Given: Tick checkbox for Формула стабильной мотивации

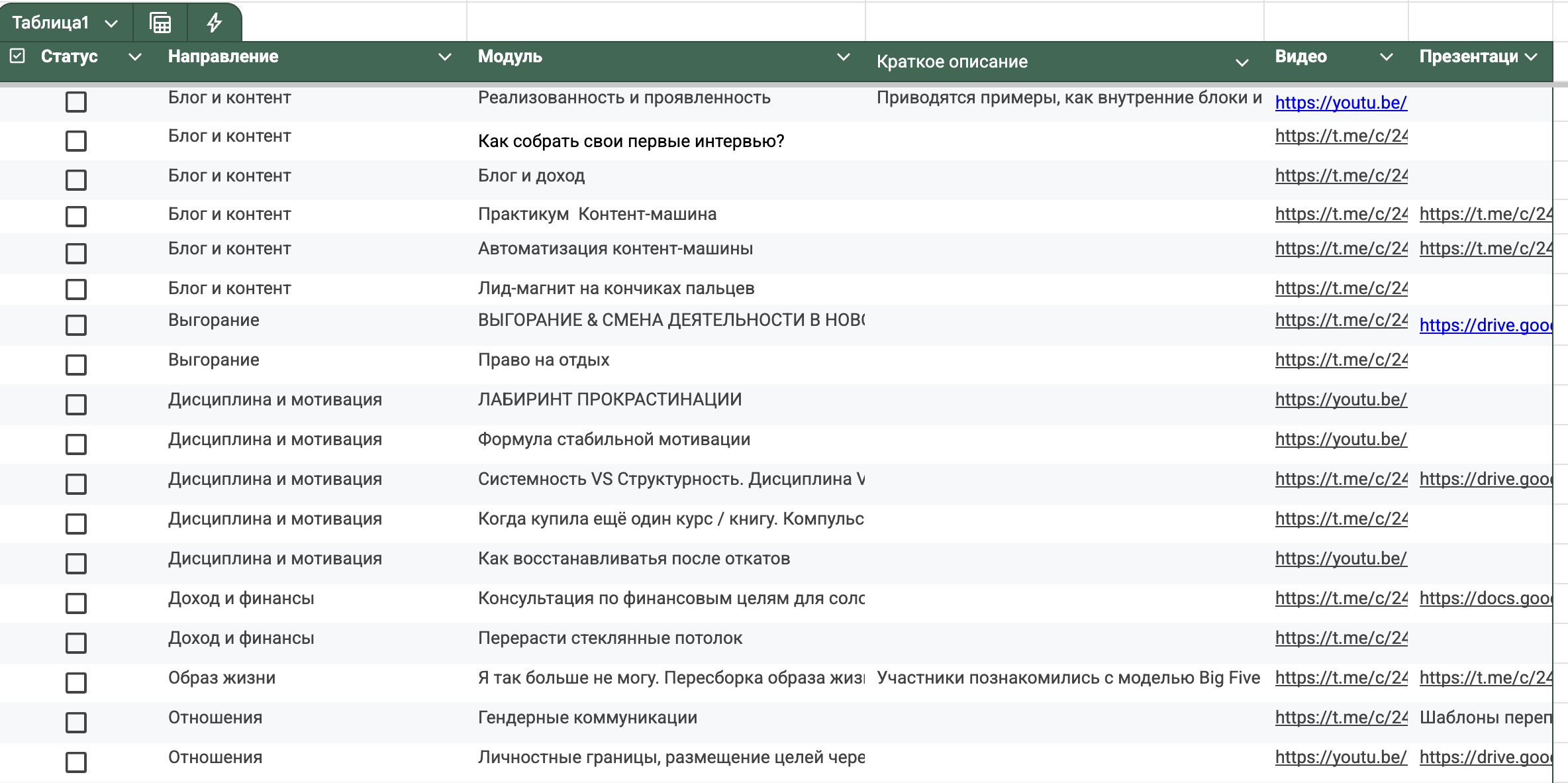Looking at the screenshot, I should [x=76, y=444].
